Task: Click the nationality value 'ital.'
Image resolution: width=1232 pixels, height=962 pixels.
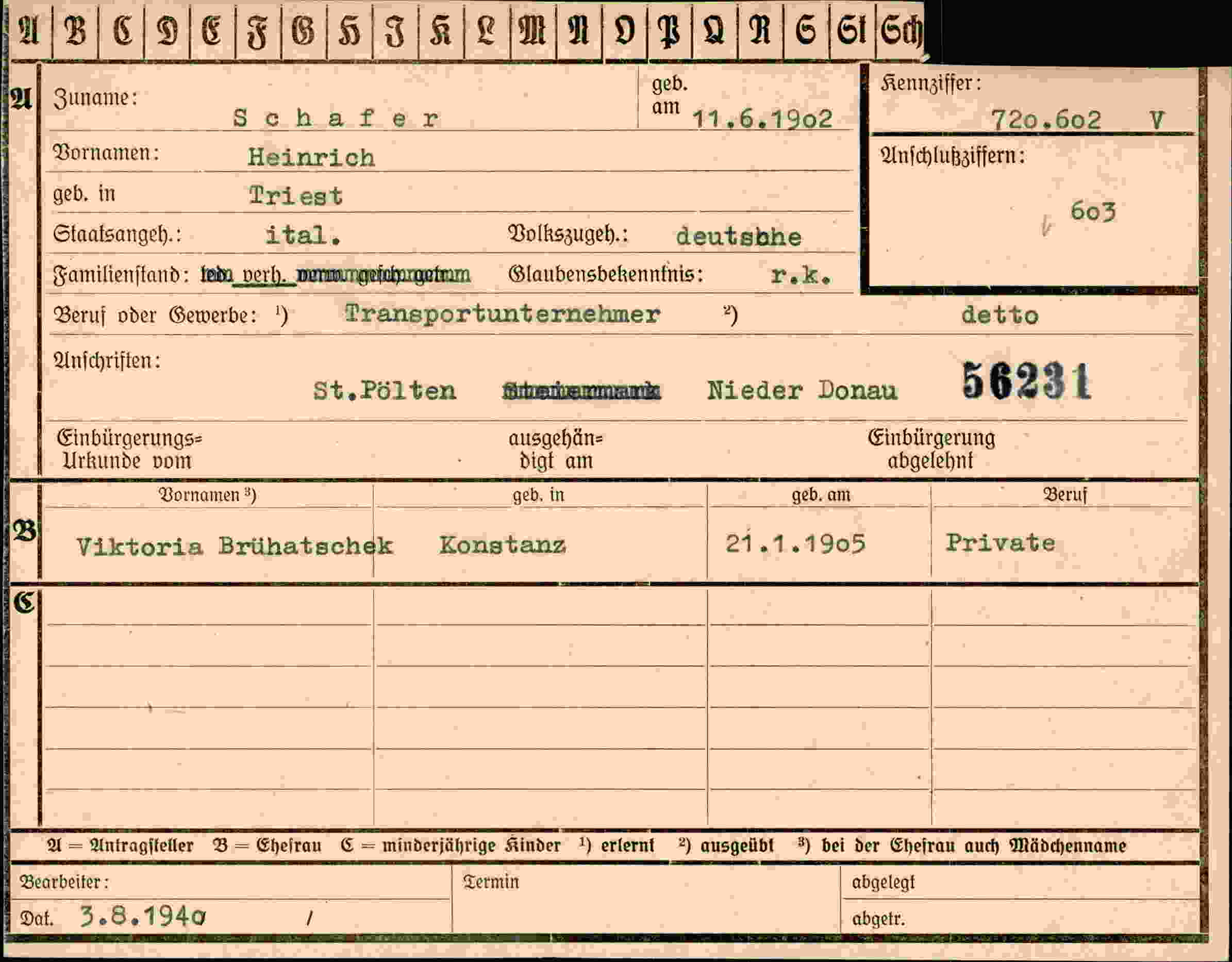Action: (x=304, y=235)
